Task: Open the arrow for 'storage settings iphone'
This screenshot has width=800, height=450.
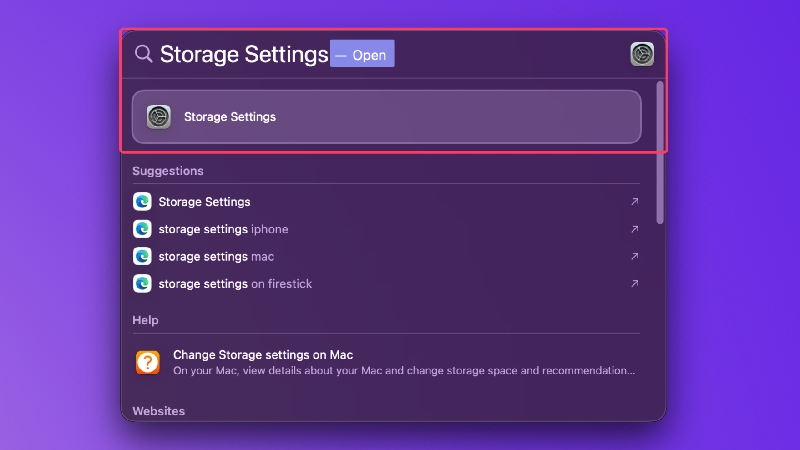Action: click(635, 229)
